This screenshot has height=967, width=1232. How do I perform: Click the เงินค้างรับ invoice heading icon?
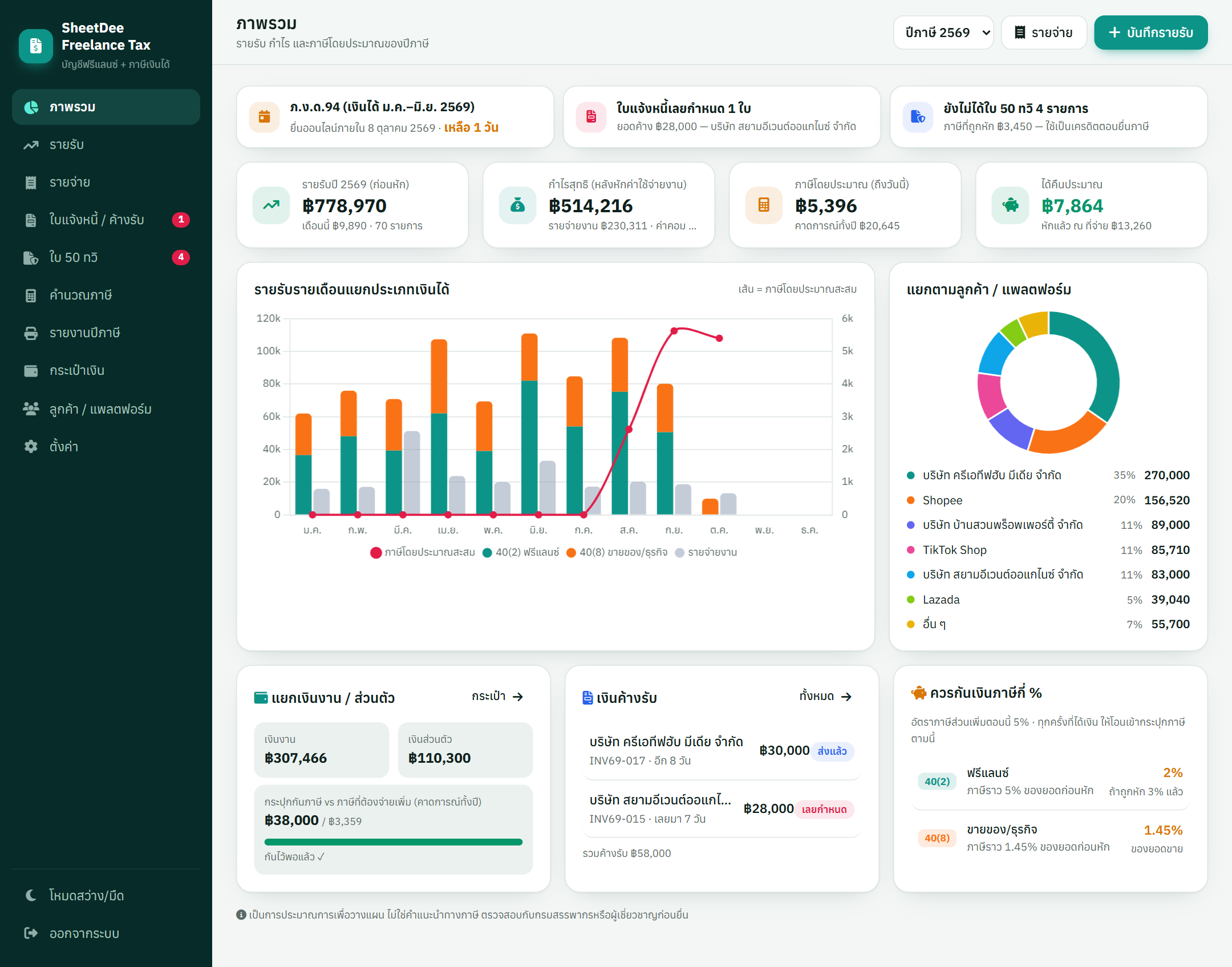(x=587, y=698)
